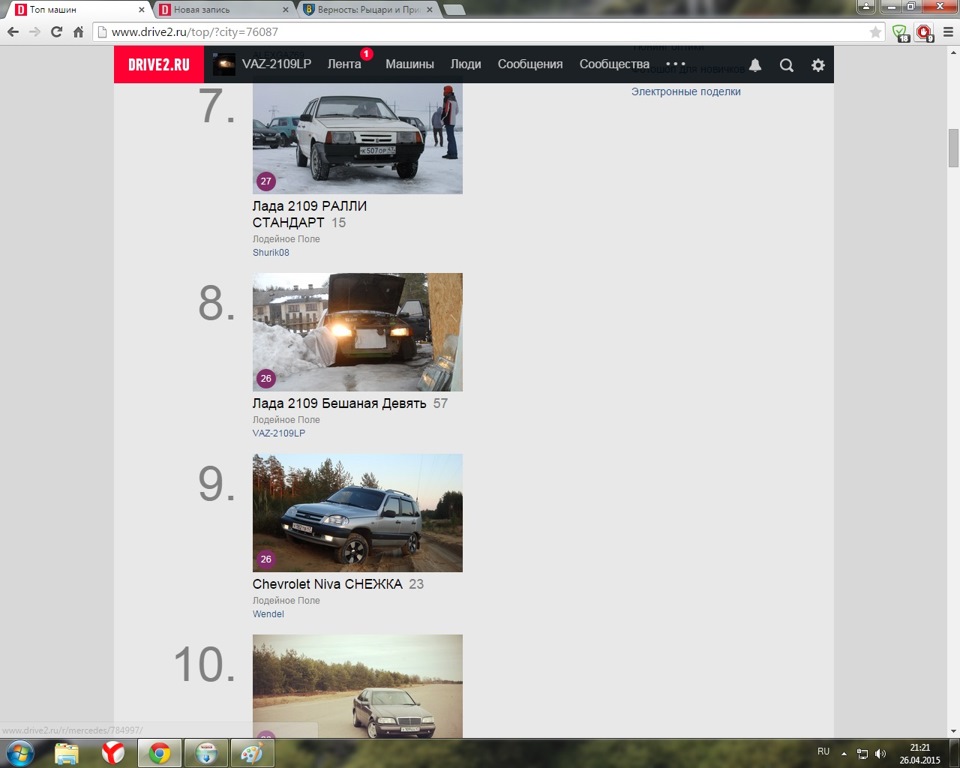
Task: Click the DRIVE2.RU logo
Action: tap(159, 64)
